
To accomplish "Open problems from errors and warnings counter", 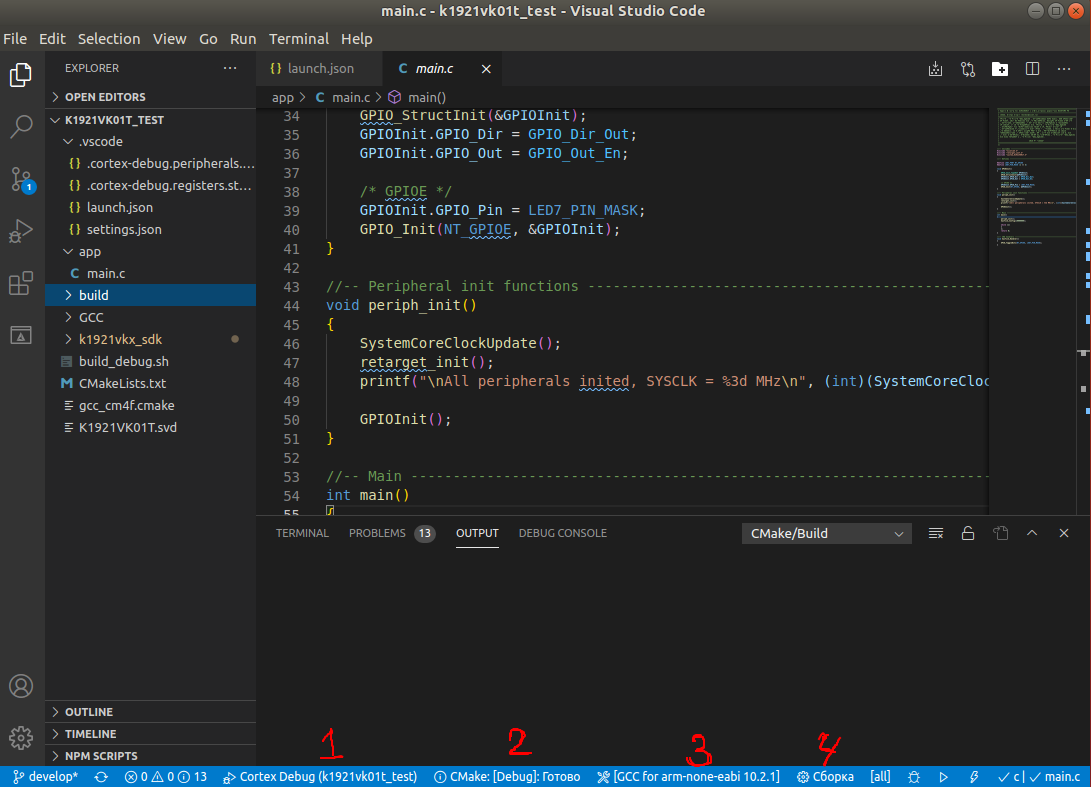I will (x=166, y=777).
